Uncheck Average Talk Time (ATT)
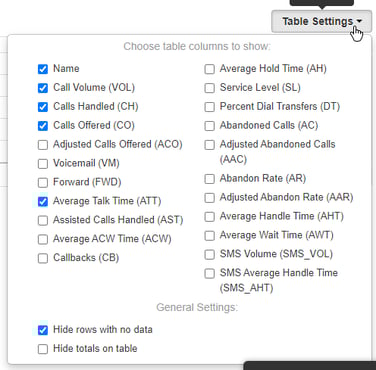The image size is (376, 370). (x=43, y=202)
